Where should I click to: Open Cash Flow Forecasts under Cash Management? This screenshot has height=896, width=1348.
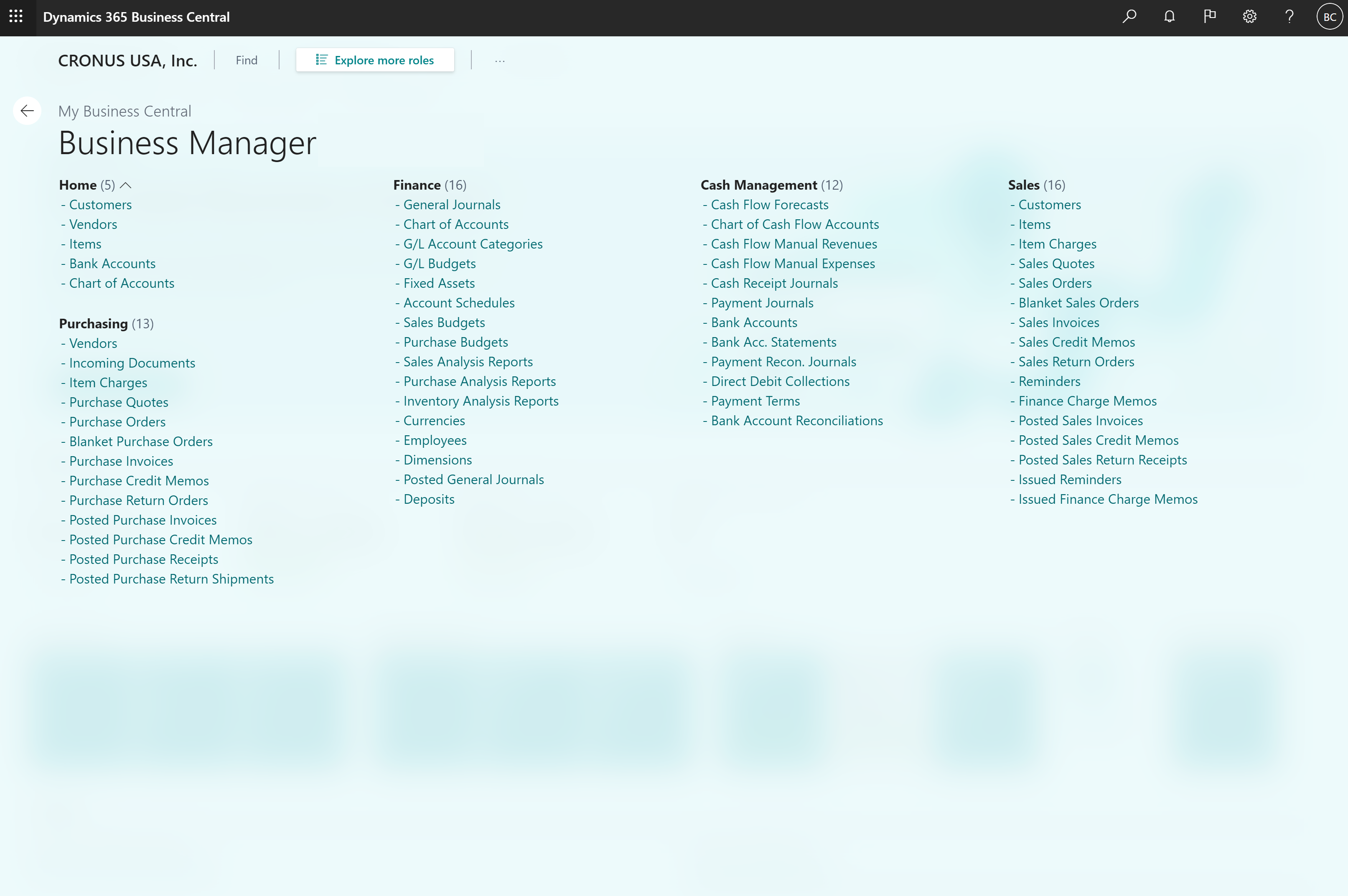(770, 204)
